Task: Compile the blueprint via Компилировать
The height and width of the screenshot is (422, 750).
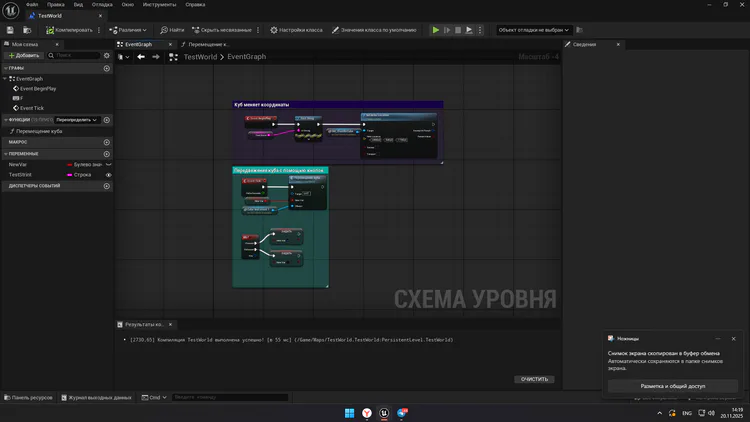Action: click(x=69, y=30)
